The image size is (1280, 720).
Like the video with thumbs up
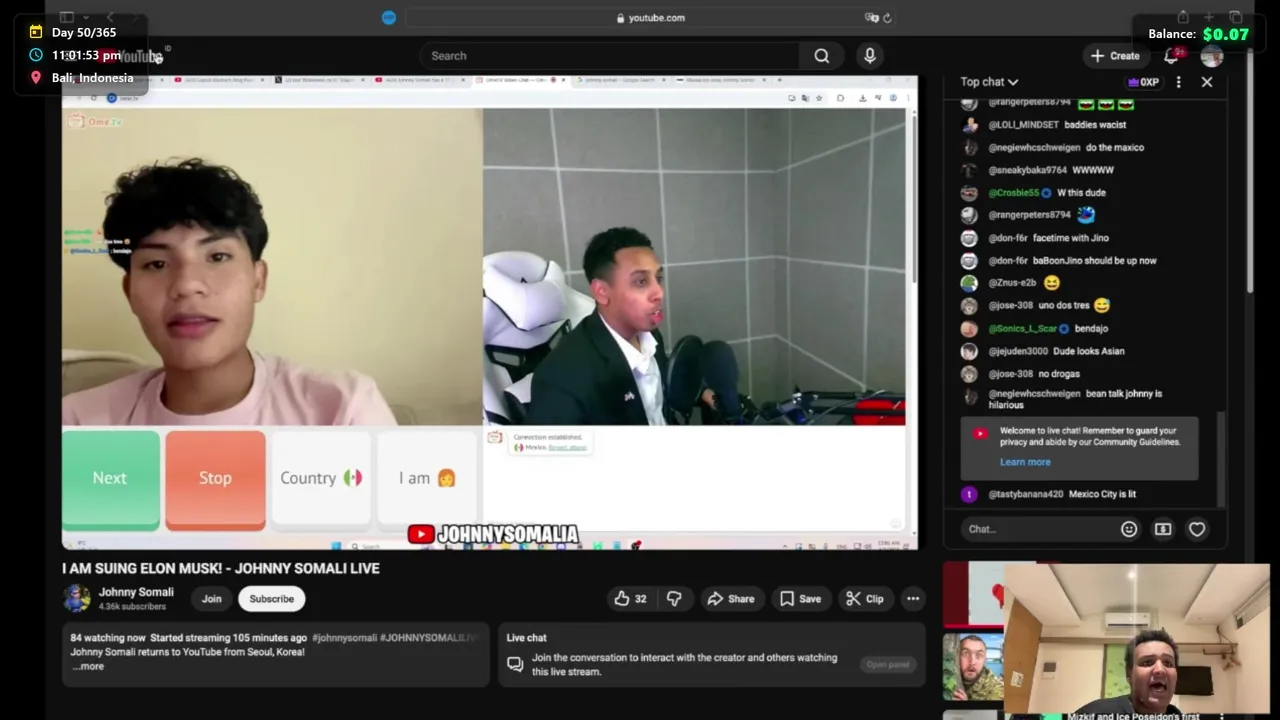pyautogui.click(x=630, y=599)
